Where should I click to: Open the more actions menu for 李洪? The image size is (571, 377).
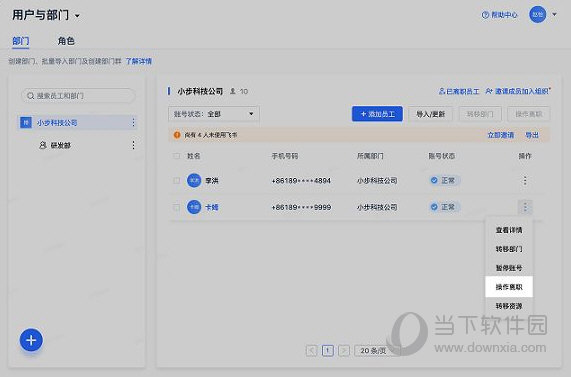point(525,180)
